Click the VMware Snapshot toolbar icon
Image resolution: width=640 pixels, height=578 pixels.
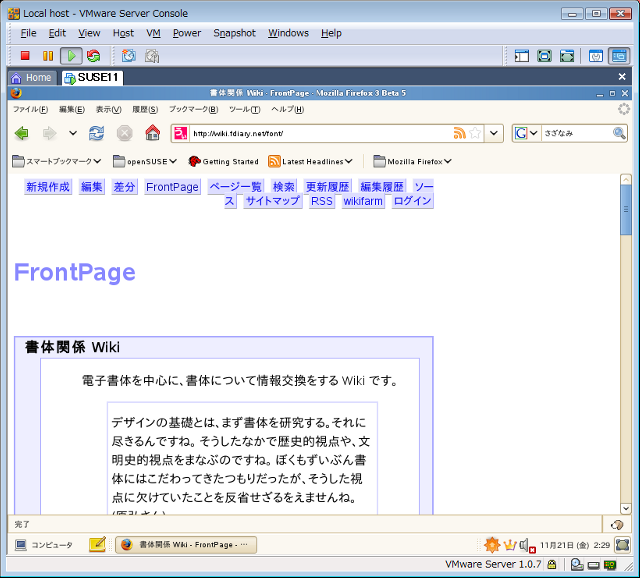click(128, 56)
